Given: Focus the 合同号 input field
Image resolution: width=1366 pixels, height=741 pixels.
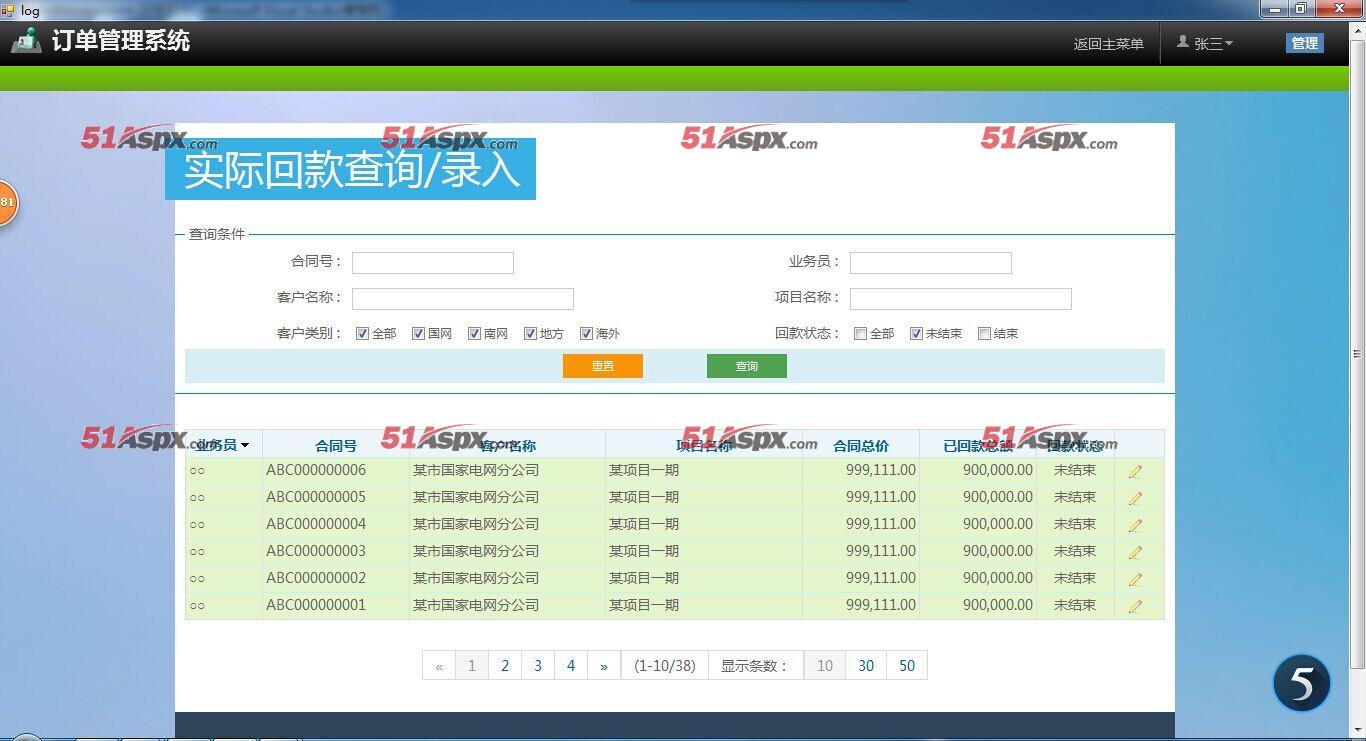Looking at the screenshot, I should pyautogui.click(x=433, y=263).
